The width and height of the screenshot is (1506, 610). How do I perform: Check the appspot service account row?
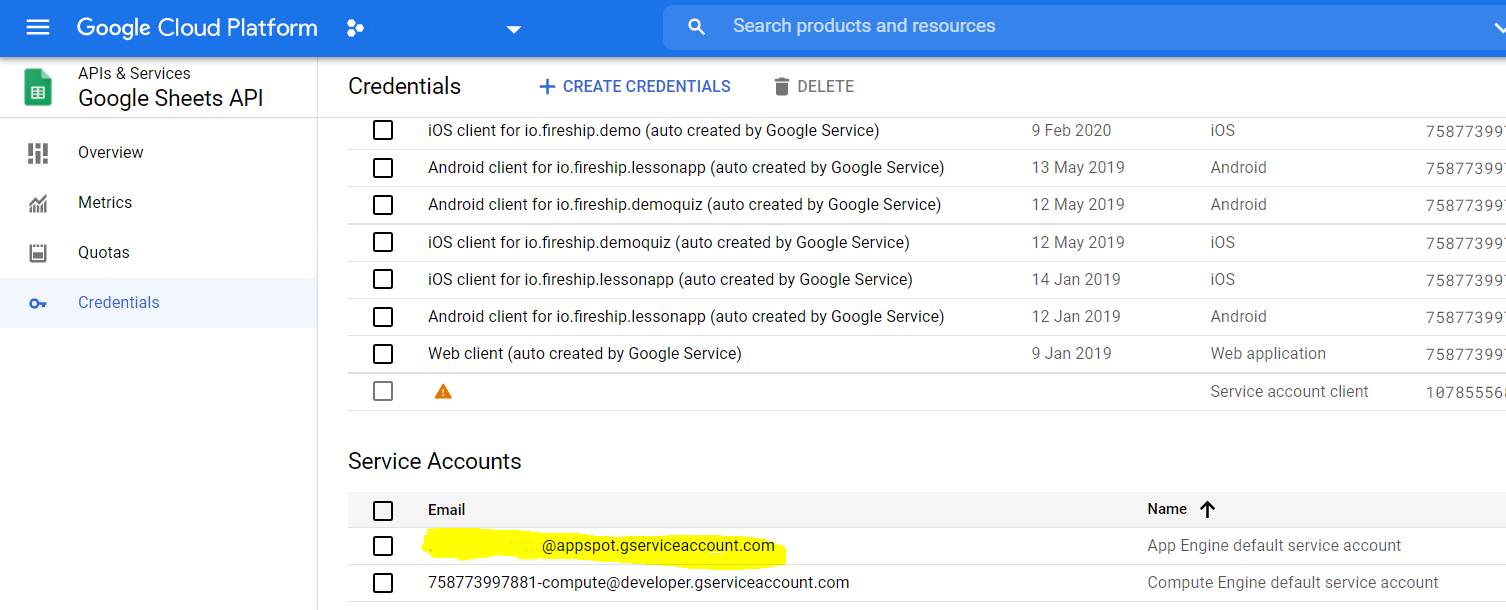(x=383, y=546)
